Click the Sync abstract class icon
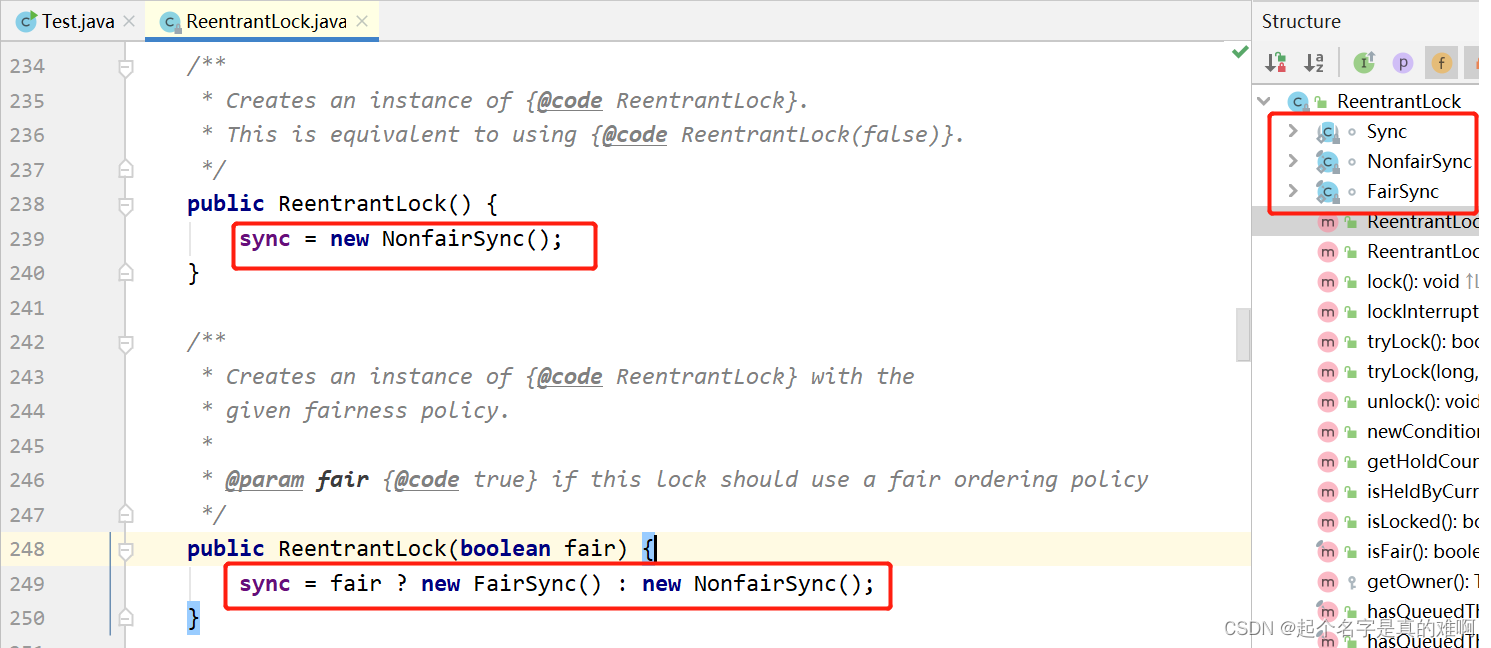 (1327, 131)
